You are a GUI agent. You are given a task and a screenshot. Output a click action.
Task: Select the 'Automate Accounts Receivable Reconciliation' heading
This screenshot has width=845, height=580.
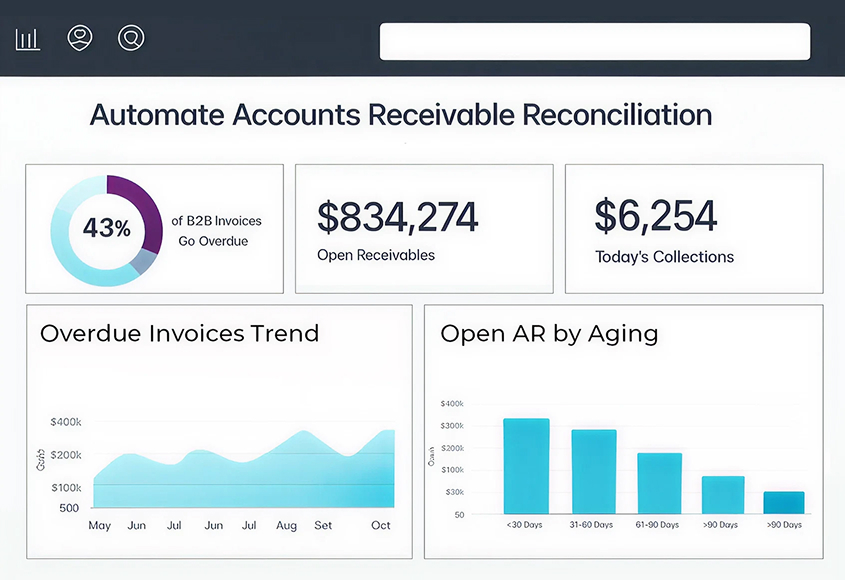(x=401, y=115)
